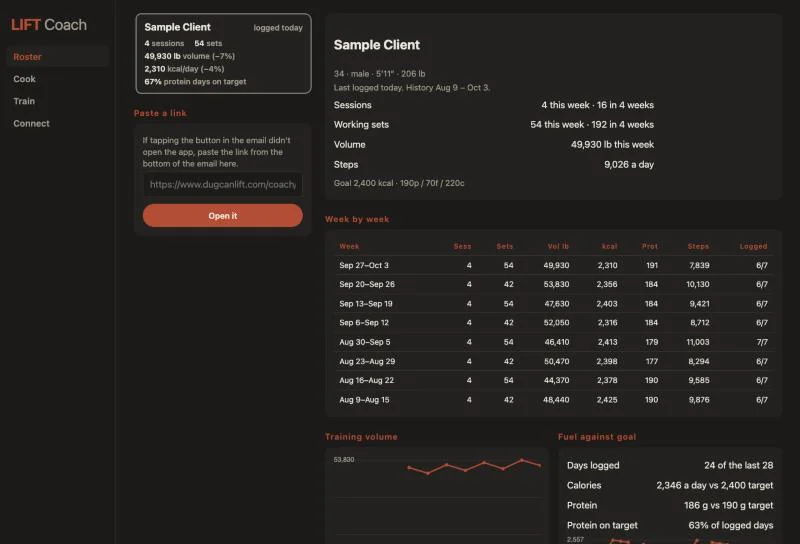Select the Sep 27–Oct 3 week row
Viewport: 800px width, 544px height.
click(x=554, y=265)
